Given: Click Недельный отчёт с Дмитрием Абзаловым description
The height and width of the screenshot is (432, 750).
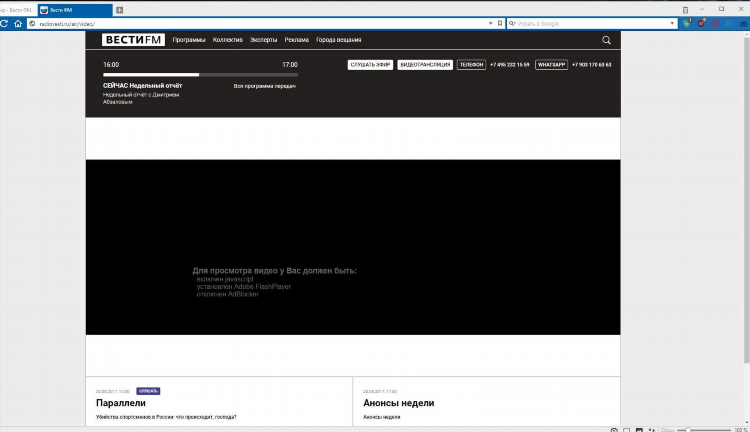Looking at the screenshot, I should click(141, 98).
